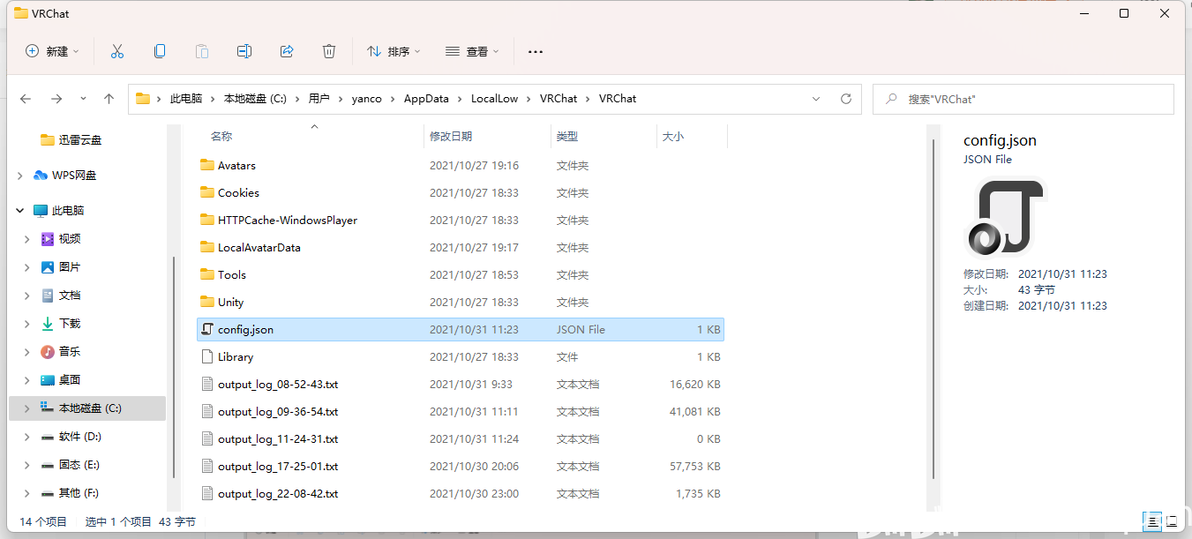Open recent locations dropdown arrow
The height and width of the screenshot is (539, 1192).
point(83,99)
